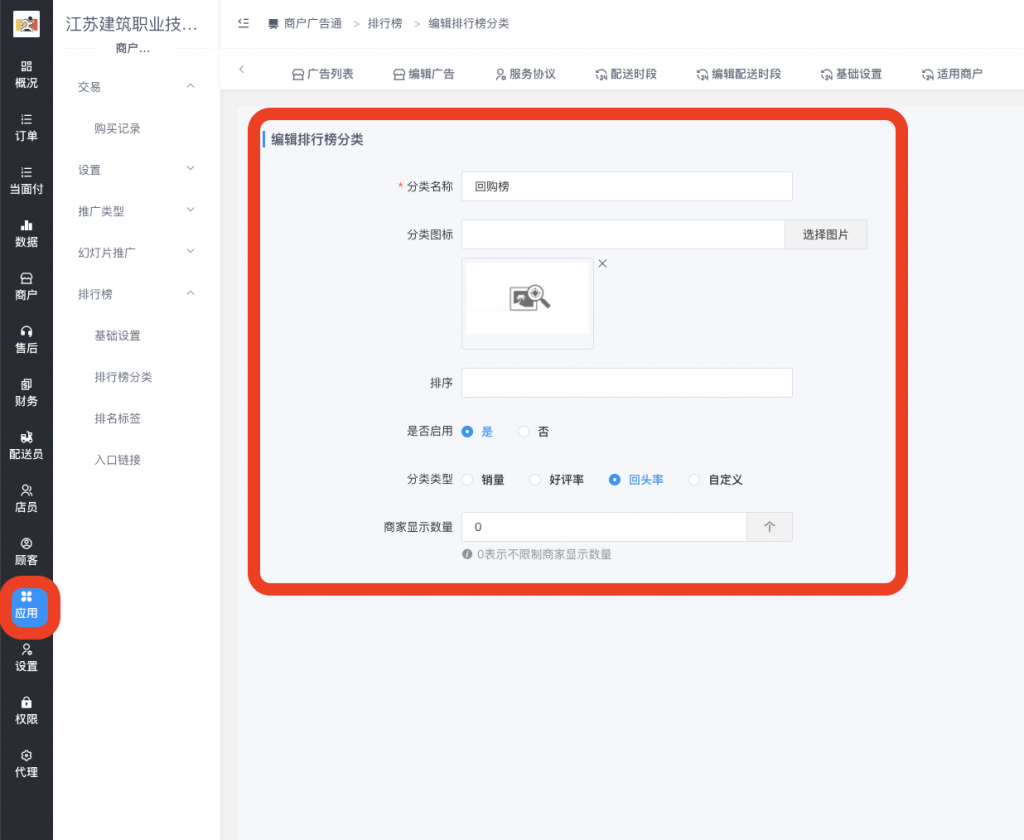Open the 概况 overview section
The width and height of the screenshot is (1024, 840).
coord(27,77)
